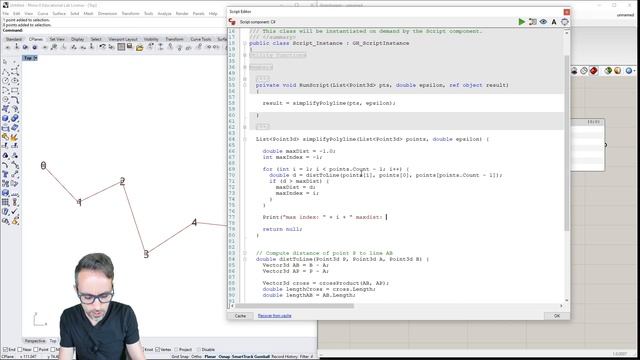Image resolution: width=640 pixels, height=360 pixels.
Task: Collapse simplifyPolyline method at line 64
Action: [x=244, y=139]
